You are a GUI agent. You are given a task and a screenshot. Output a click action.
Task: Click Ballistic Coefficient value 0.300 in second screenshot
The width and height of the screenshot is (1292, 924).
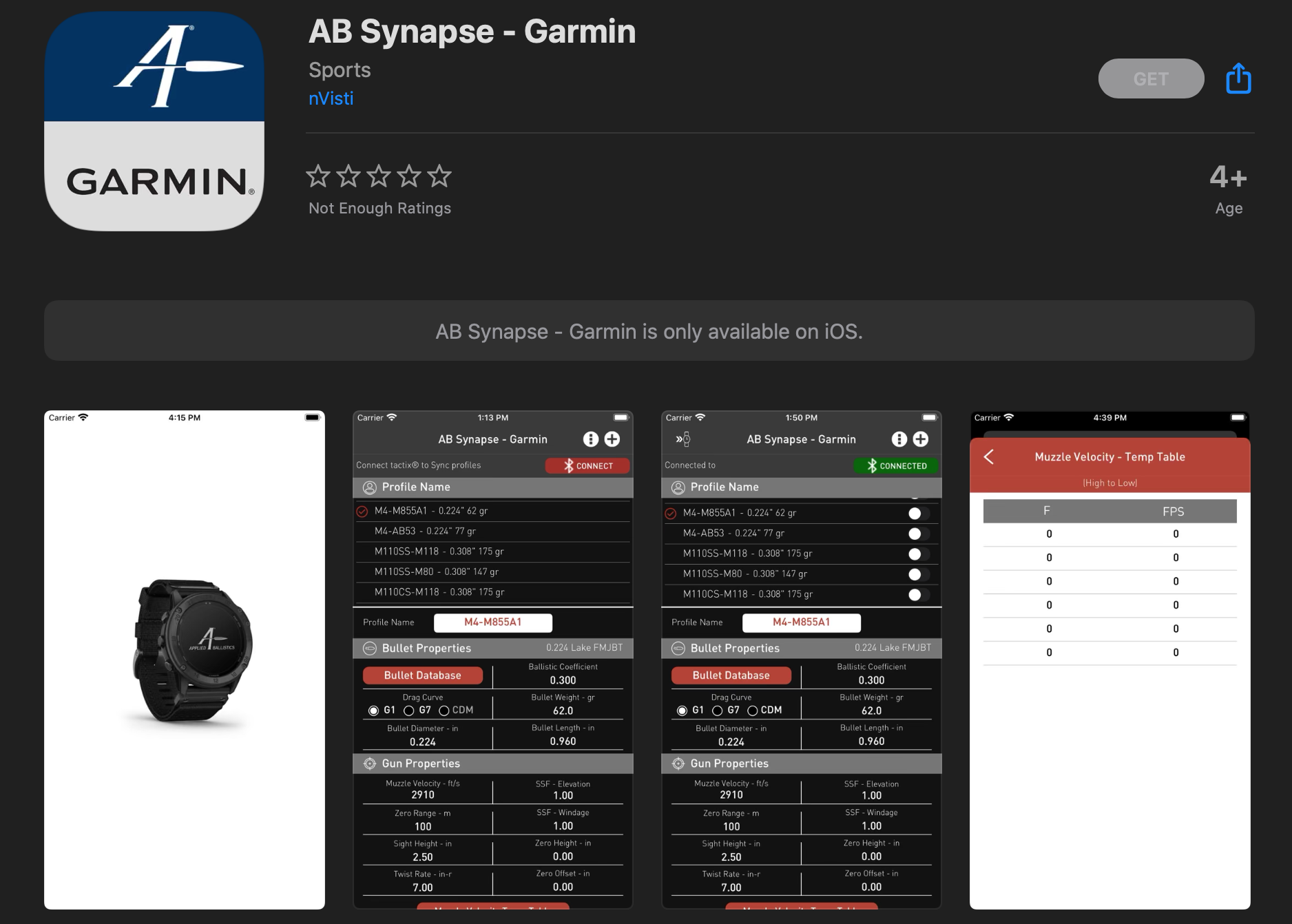point(563,680)
